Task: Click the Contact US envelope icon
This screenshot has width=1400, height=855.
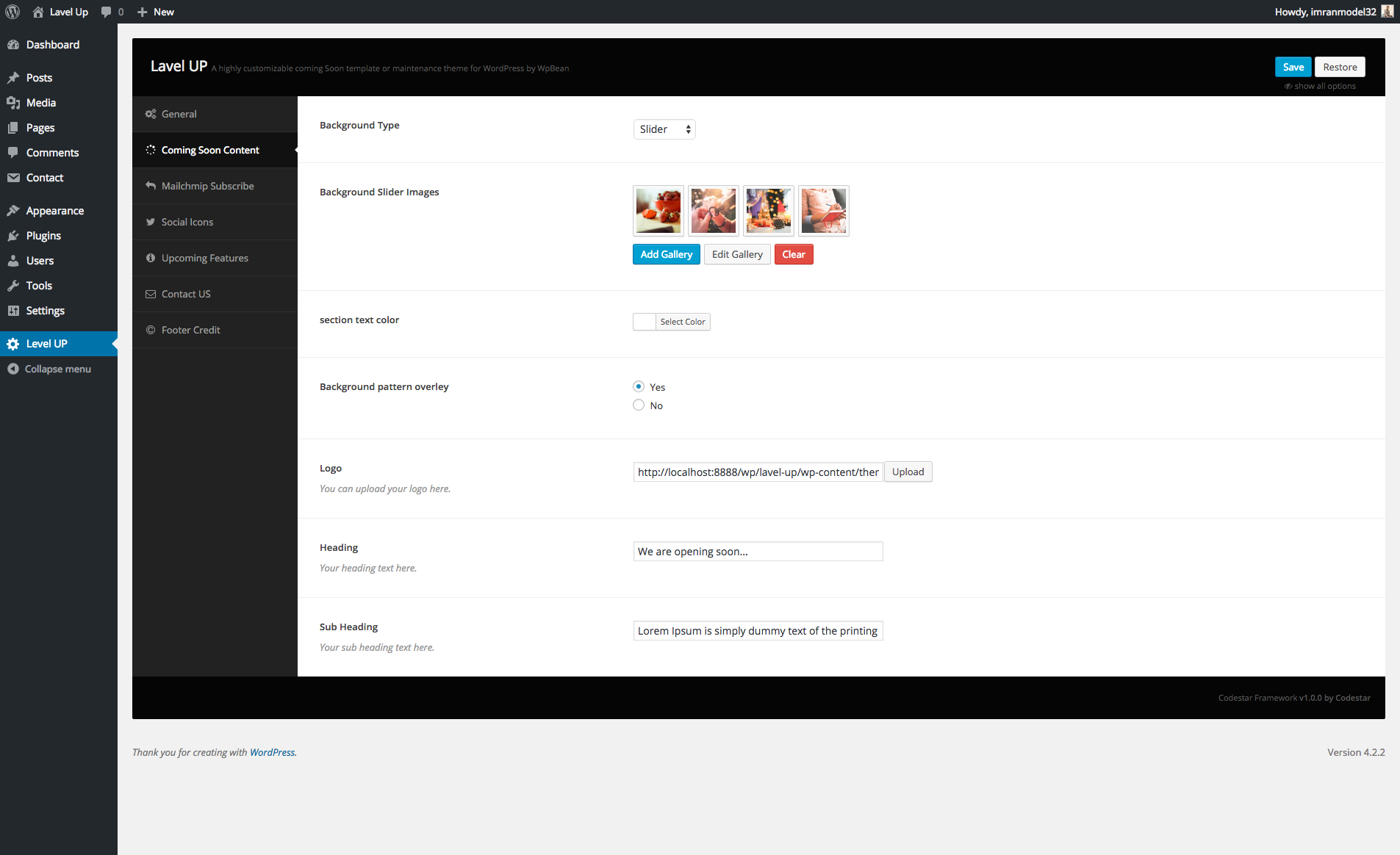Action: 151,294
